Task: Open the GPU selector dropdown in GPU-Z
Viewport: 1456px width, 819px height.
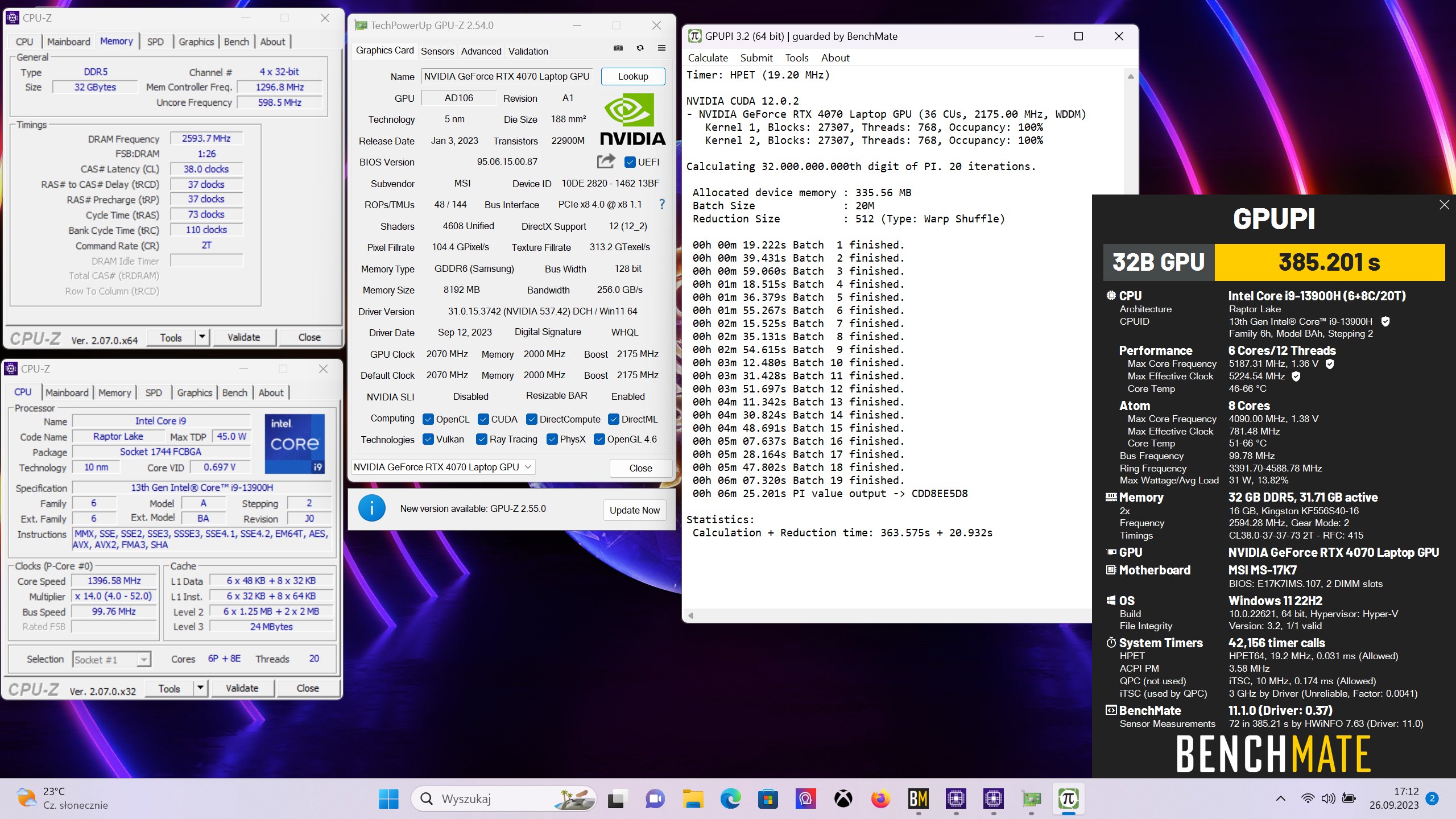Action: pos(443,467)
